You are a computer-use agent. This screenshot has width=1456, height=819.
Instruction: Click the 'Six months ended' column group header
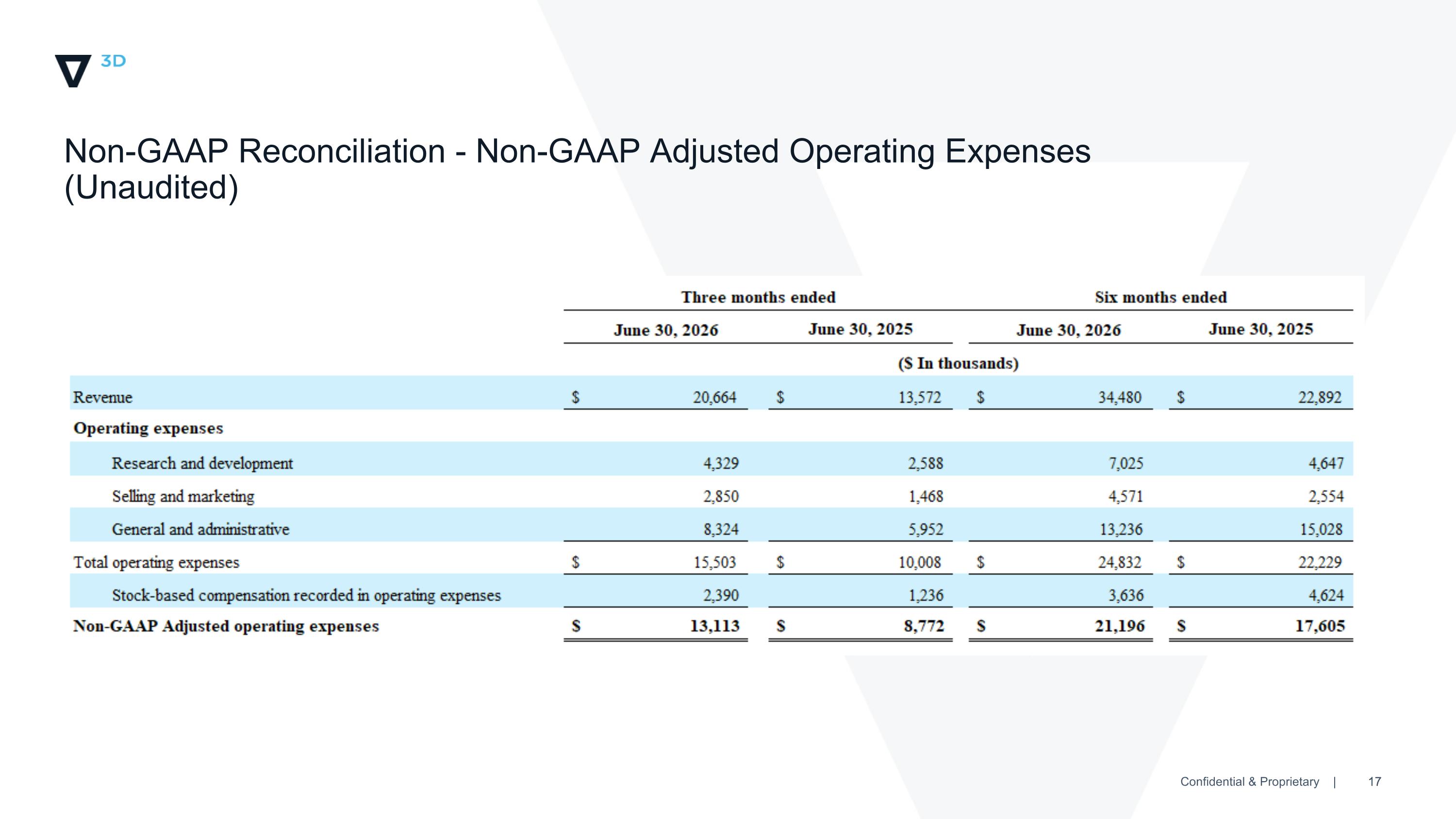(x=1160, y=297)
